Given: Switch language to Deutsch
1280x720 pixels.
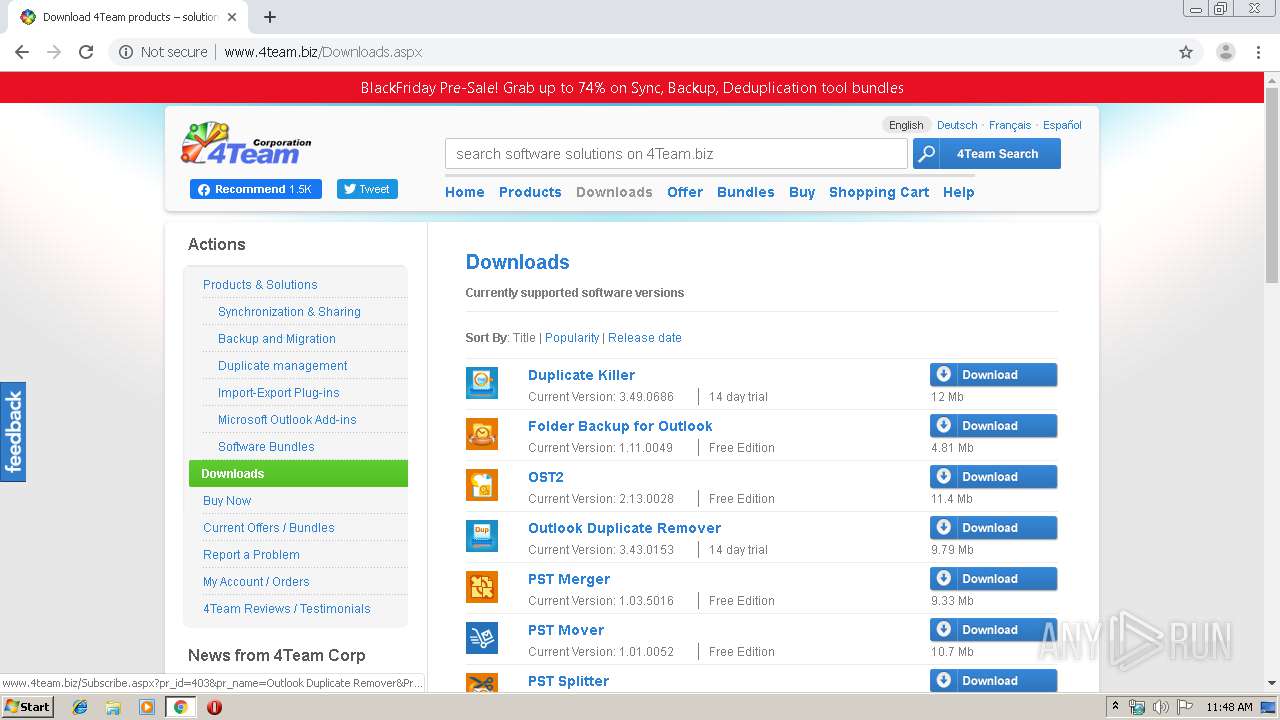Looking at the screenshot, I should click(957, 125).
